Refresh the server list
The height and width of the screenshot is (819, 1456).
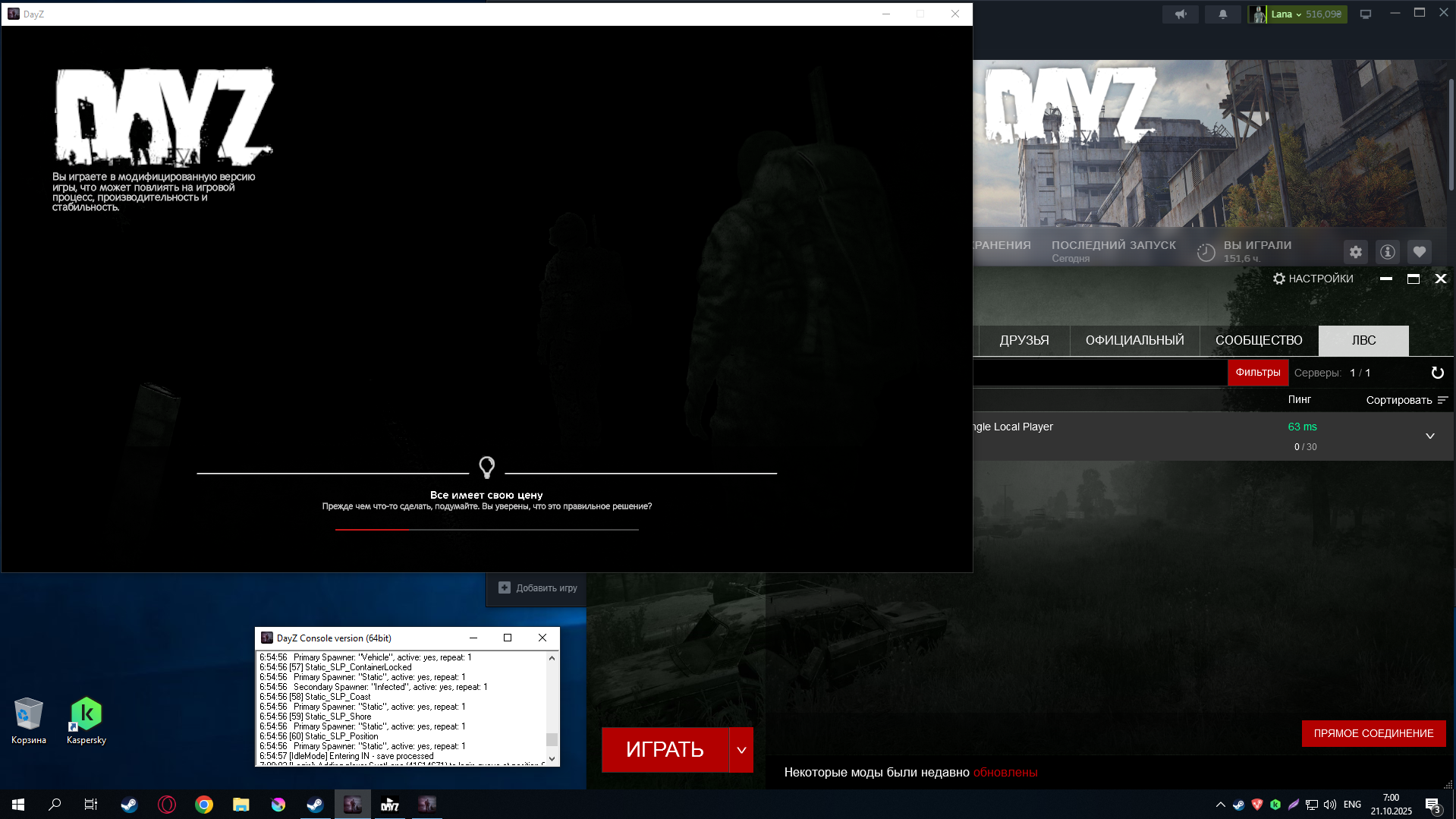coord(1437,373)
